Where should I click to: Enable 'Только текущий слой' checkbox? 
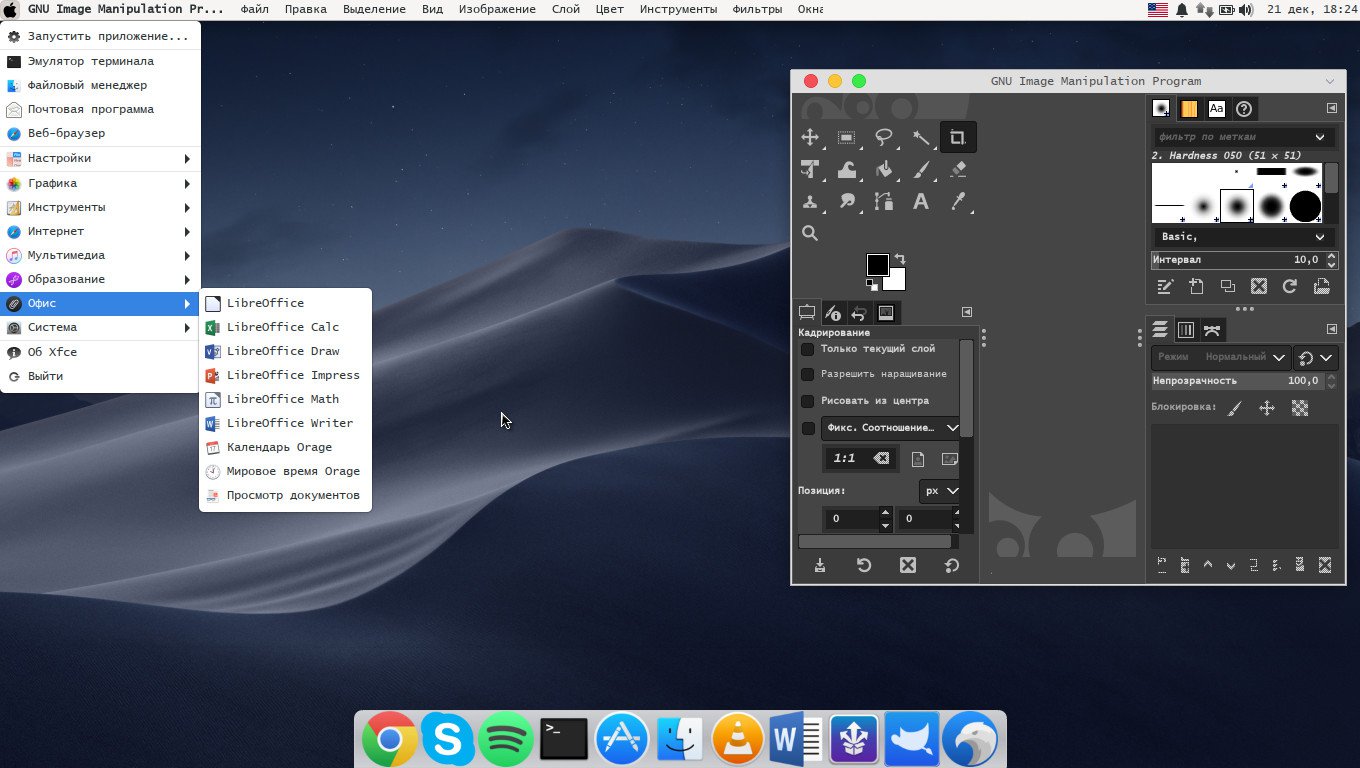pos(807,349)
